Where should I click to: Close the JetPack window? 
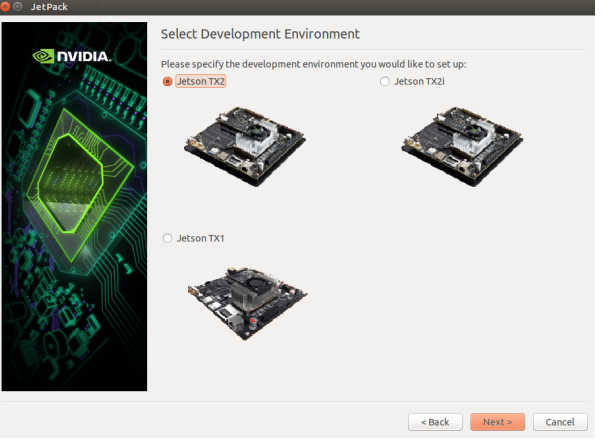pos(5,7)
